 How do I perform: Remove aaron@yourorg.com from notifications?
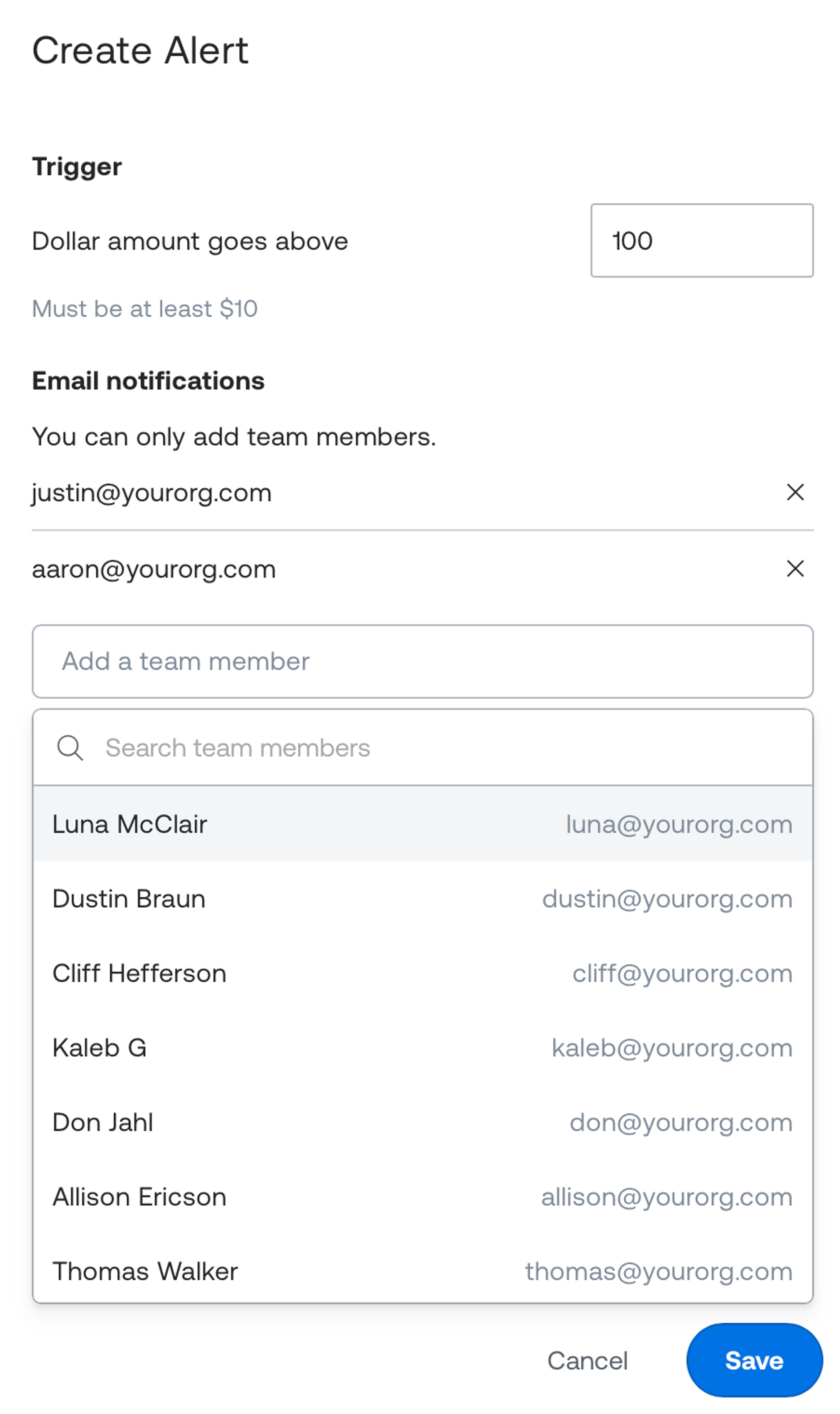[x=795, y=568]
